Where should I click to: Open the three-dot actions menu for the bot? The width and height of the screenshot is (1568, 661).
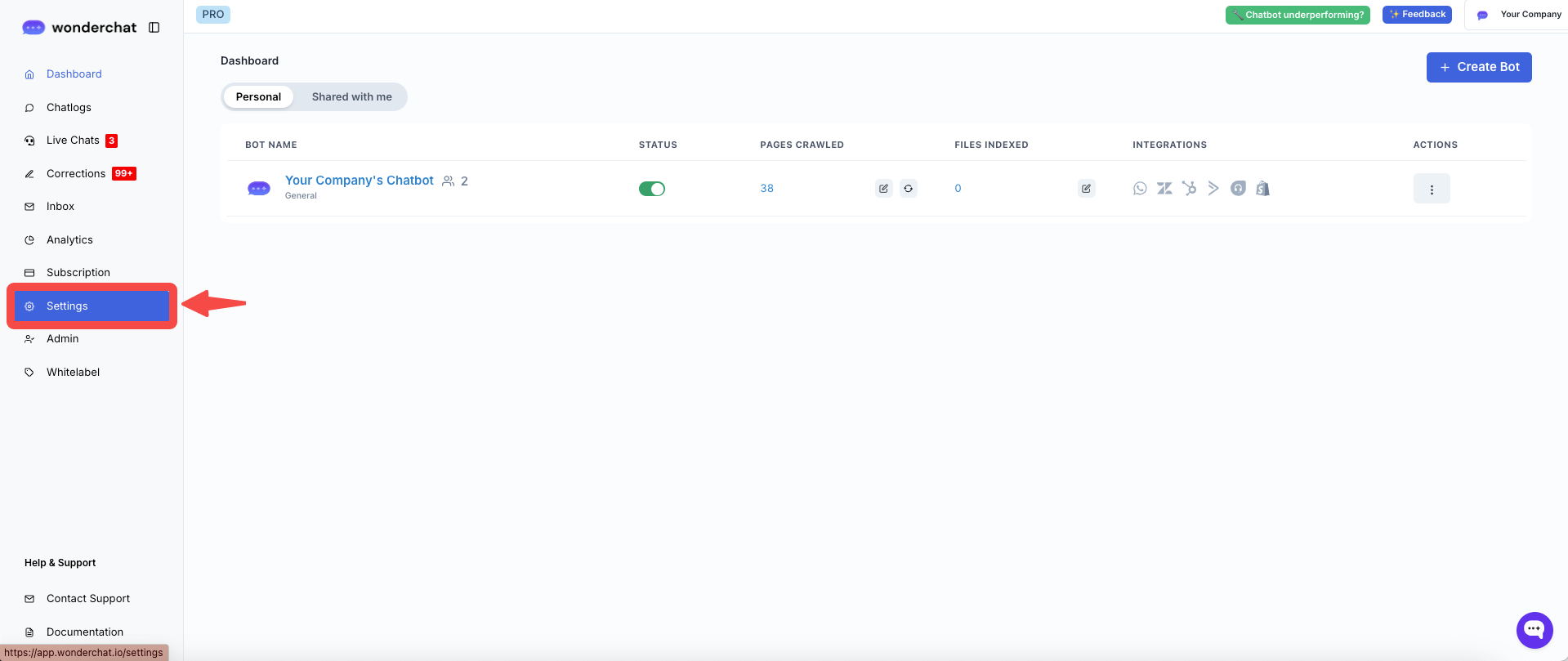[x=1432, y=189]
